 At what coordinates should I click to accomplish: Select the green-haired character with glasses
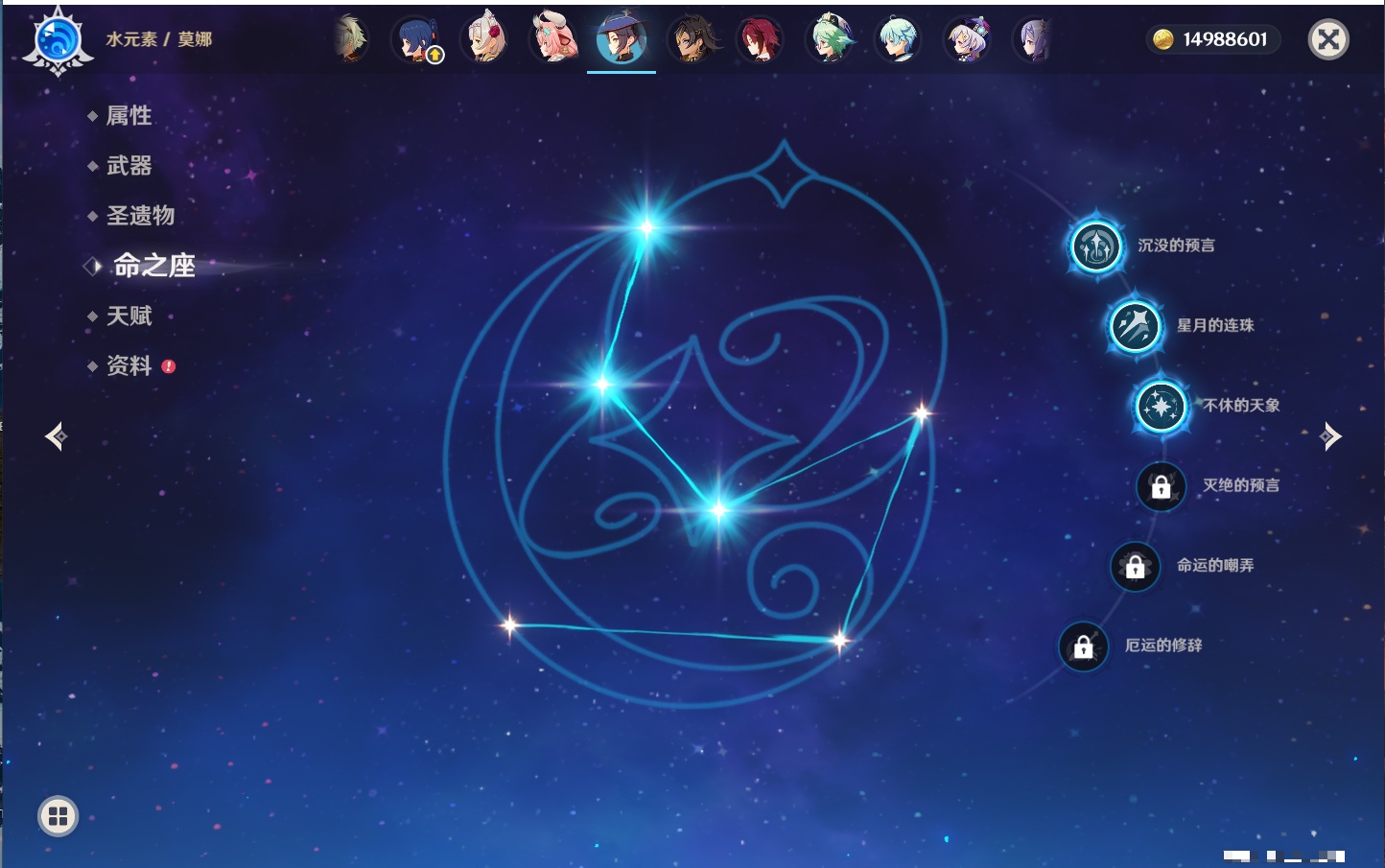829,39
